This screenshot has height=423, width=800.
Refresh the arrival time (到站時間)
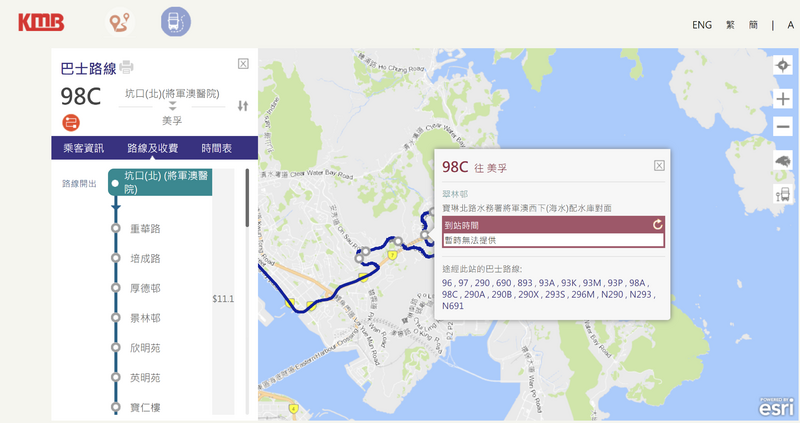point(657,225)
